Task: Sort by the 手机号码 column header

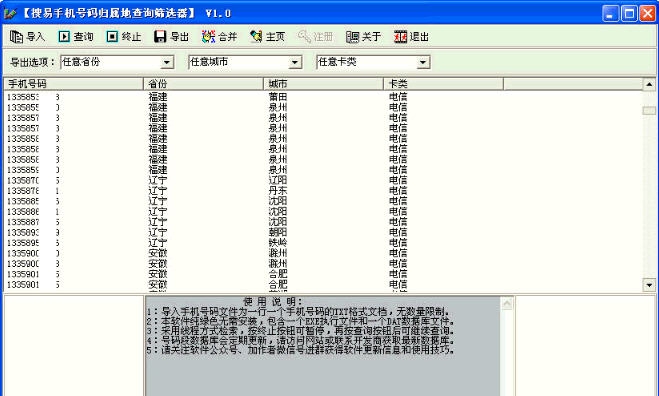Action: (x=73, y=84)
